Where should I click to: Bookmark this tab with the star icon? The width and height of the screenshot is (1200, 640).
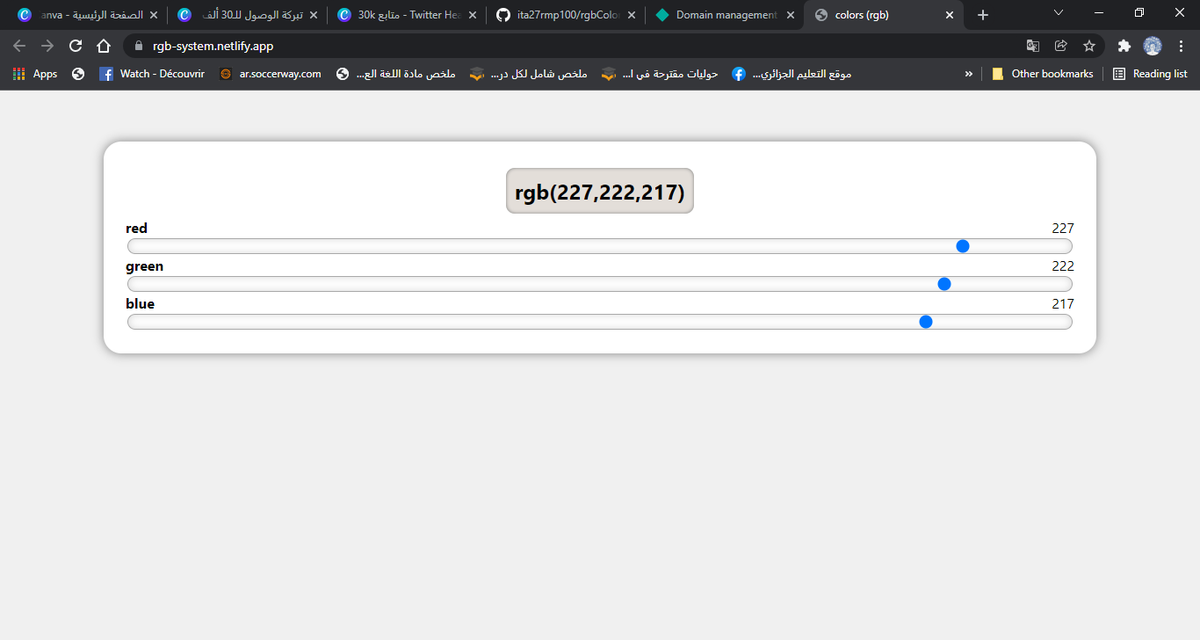[x=1089, y=46]
